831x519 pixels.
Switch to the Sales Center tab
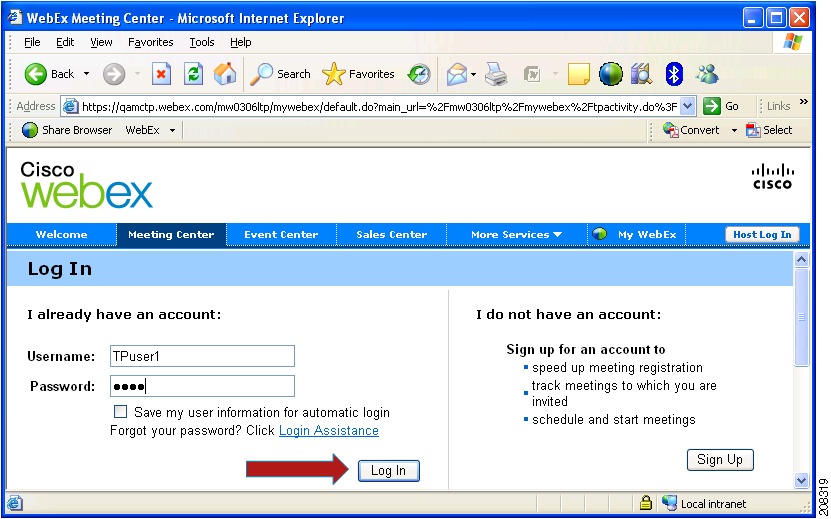pos(392,234)
